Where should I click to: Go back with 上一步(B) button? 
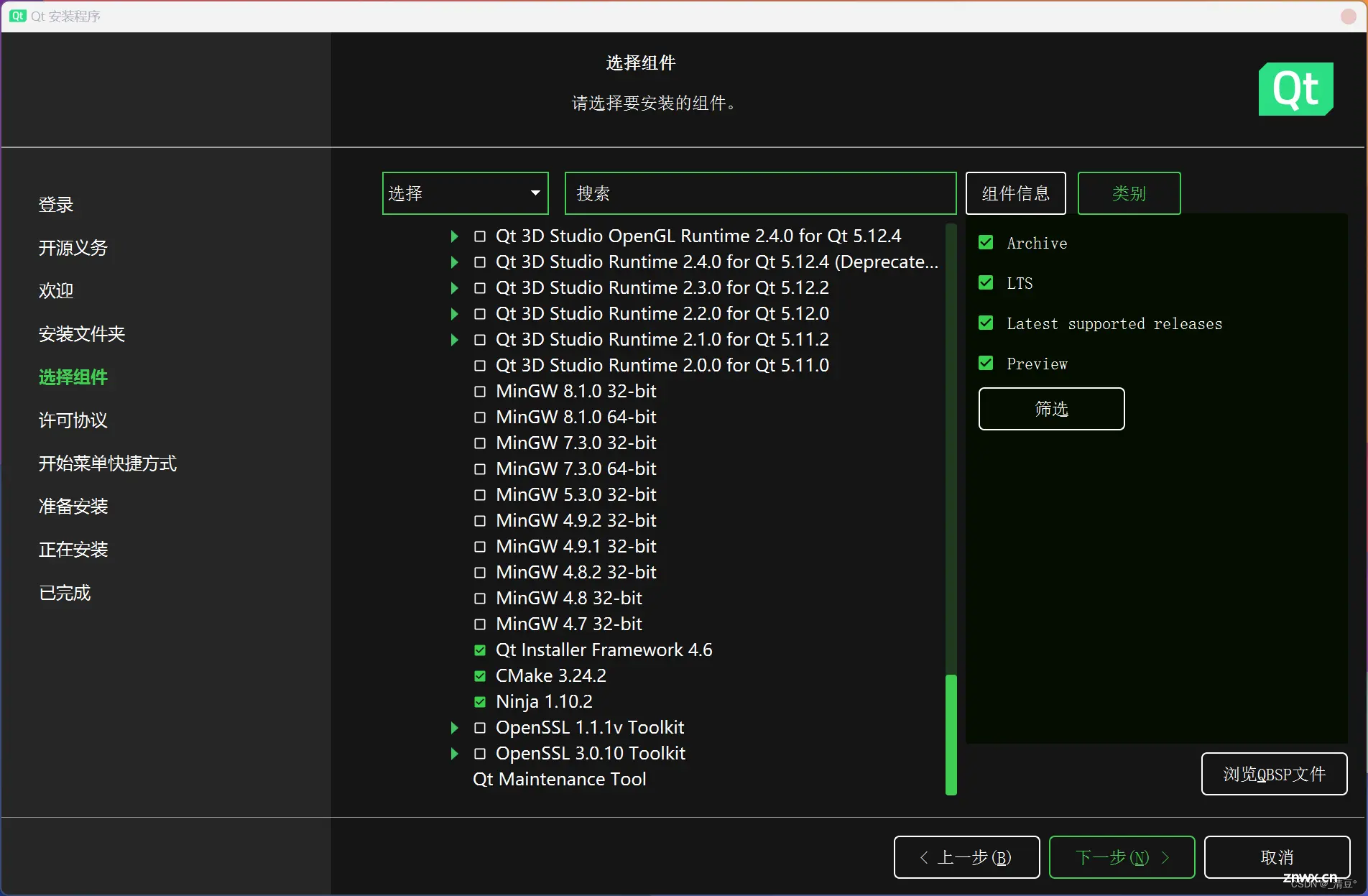[x=966, y=857]
